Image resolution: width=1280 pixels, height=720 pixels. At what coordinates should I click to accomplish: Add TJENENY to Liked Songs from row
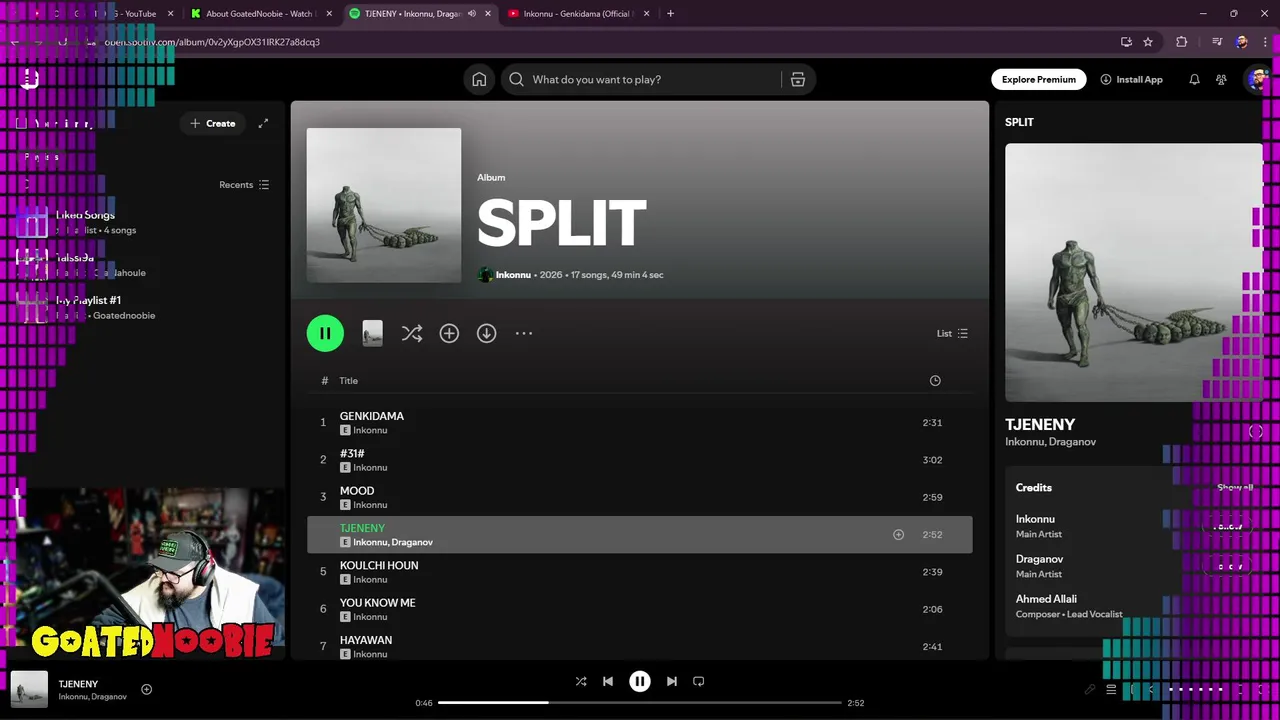point(898,535)
